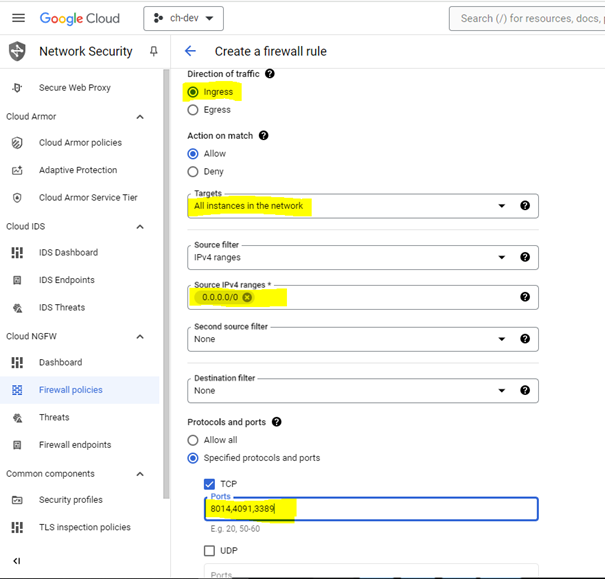Pin the Network Security sidebar
Viewport: 605px width, 579px height.
[154, 51]
